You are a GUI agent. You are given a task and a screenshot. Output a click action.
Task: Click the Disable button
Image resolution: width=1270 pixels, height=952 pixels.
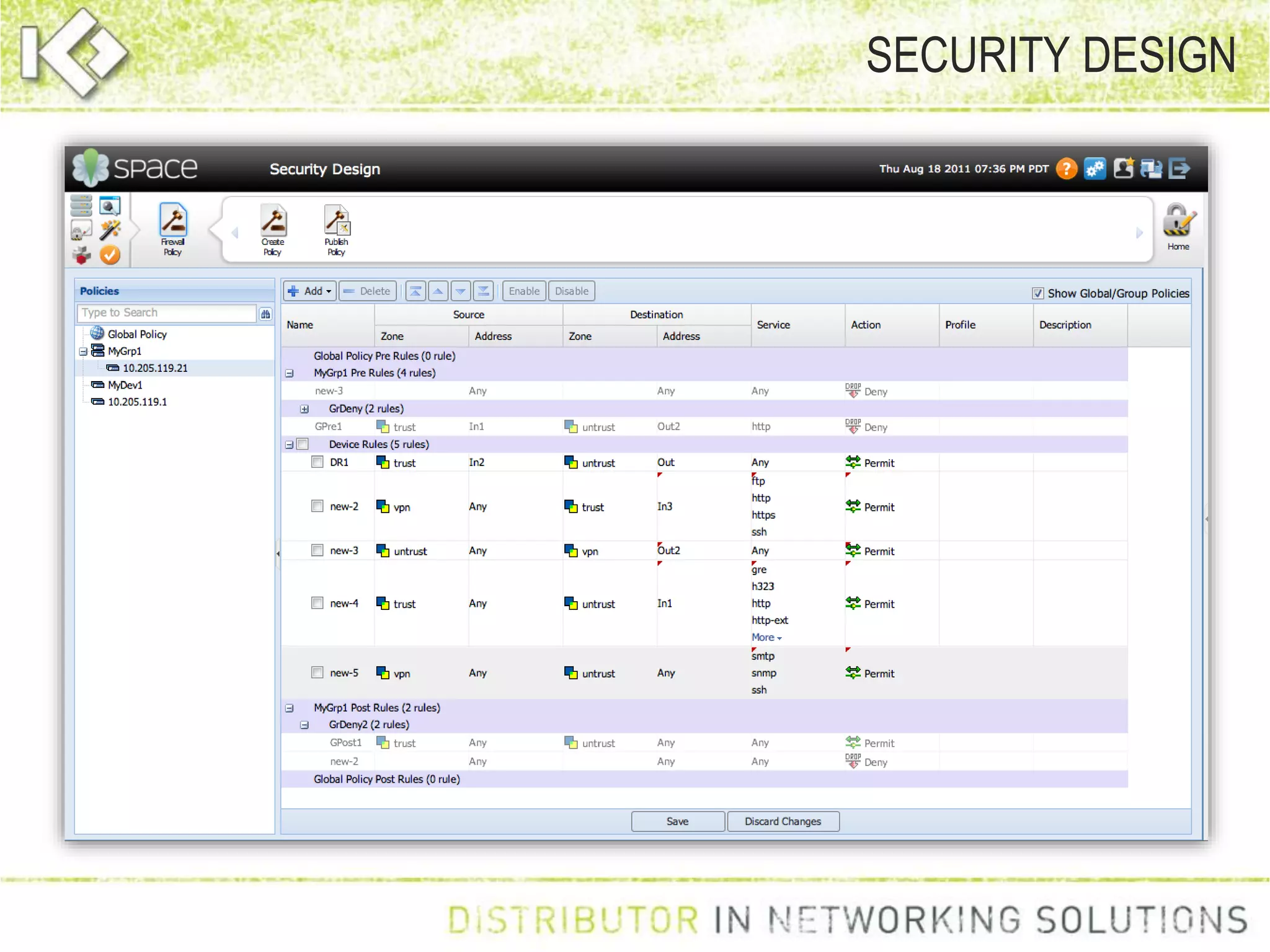572,291
